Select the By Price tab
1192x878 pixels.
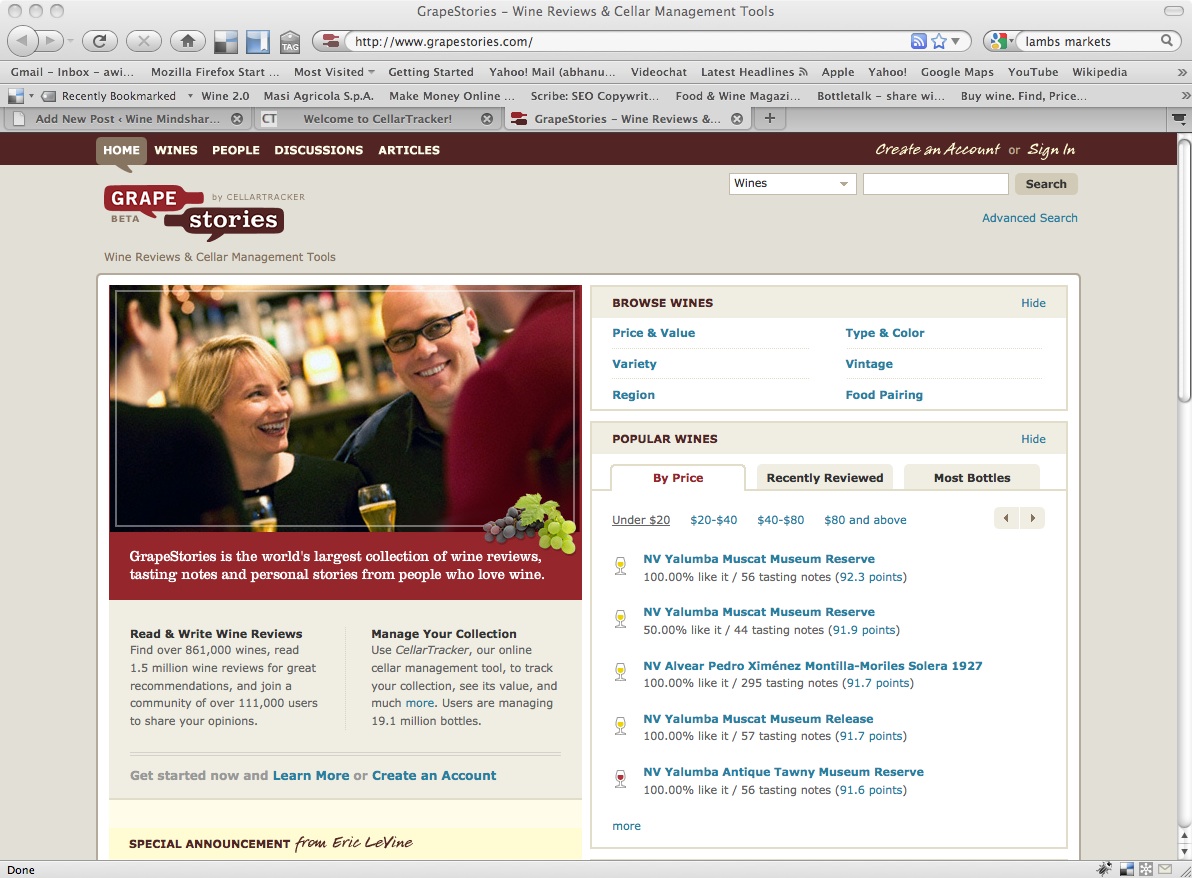click(x=678, y=477)
